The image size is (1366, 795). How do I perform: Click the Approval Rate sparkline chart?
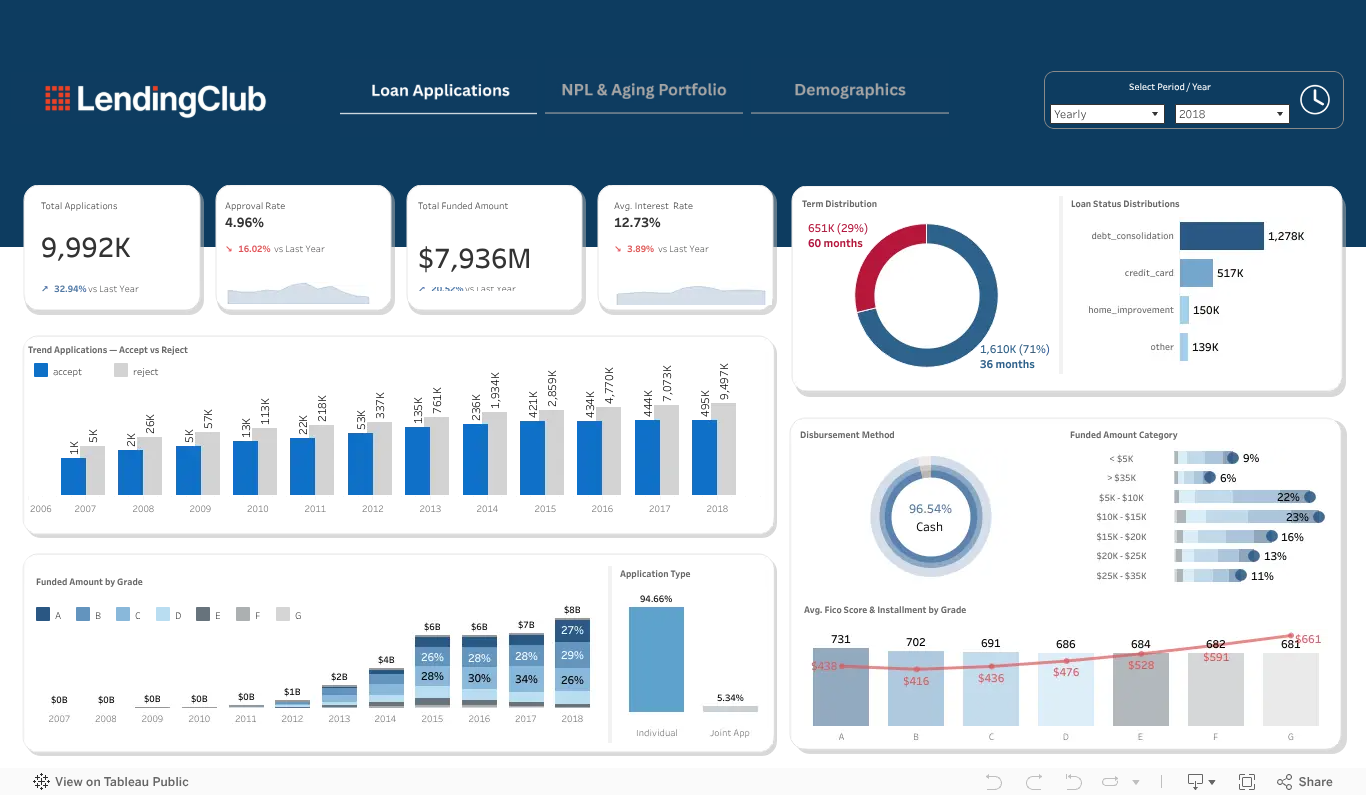tap(297, 293)
